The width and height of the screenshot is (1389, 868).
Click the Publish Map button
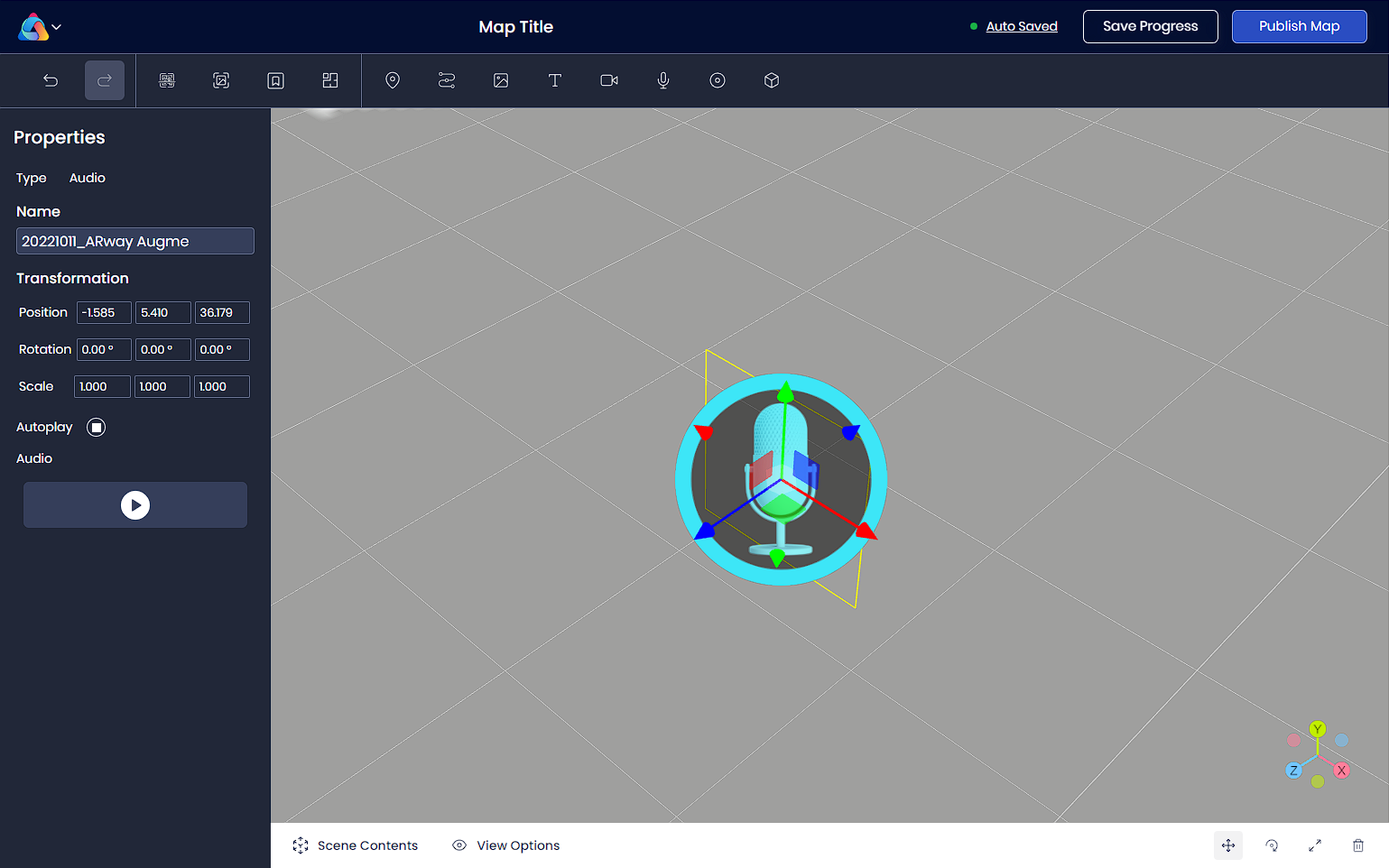(x=1299, y=26)
